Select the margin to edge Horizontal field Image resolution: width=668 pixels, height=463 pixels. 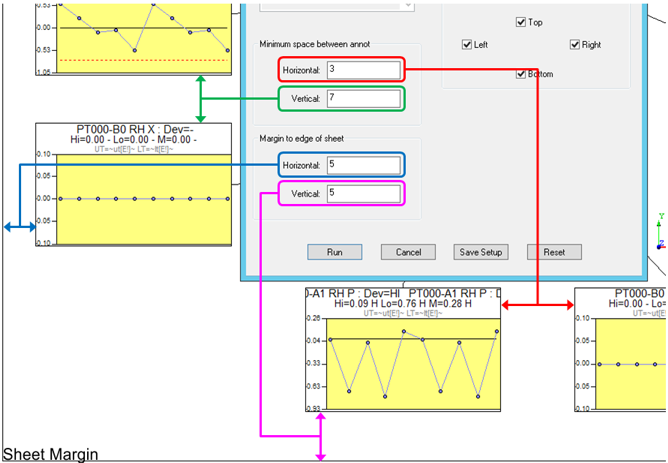click(364, 164)
